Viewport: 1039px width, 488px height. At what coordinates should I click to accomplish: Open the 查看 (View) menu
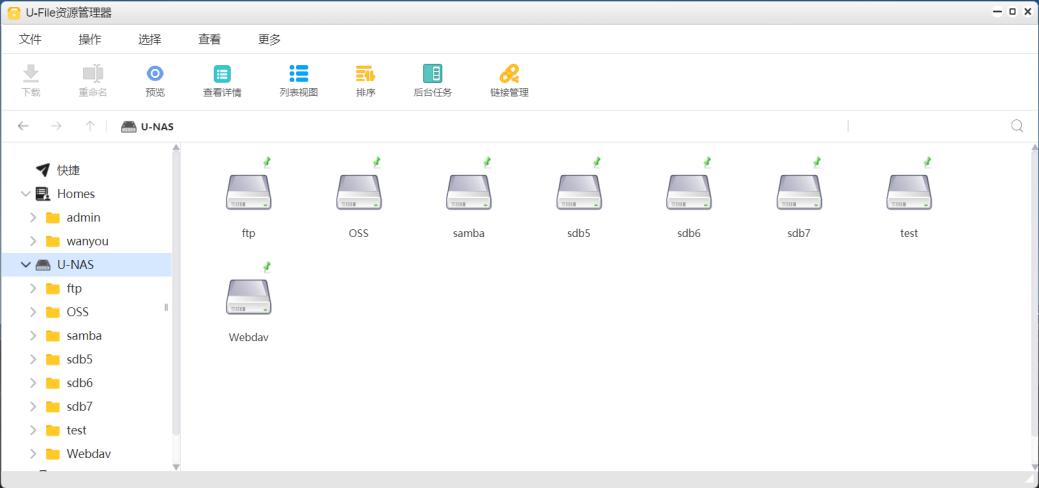point(209,39)
